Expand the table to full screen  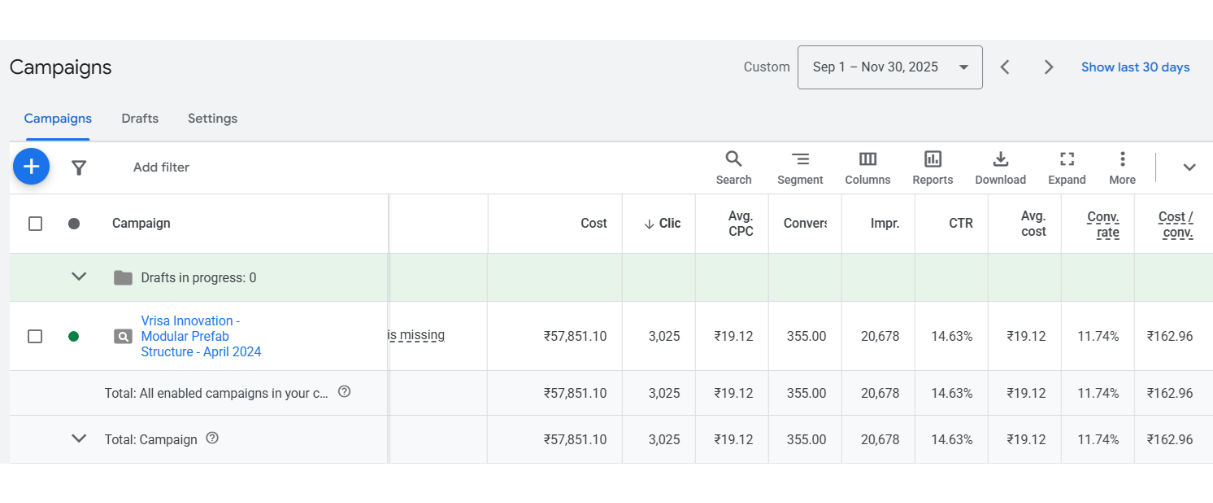pyautogui.click(x=1067, y=167)
